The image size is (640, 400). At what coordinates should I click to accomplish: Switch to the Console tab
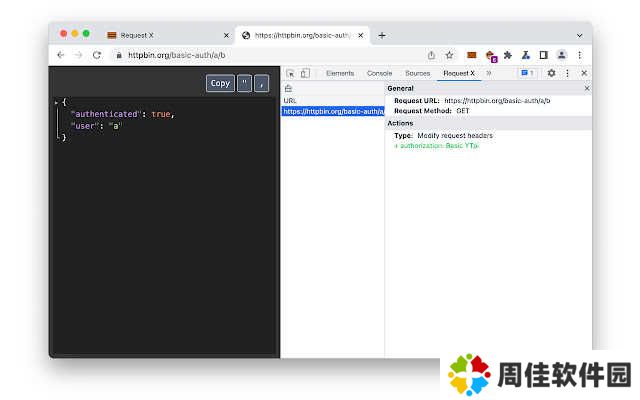point(379,73)
